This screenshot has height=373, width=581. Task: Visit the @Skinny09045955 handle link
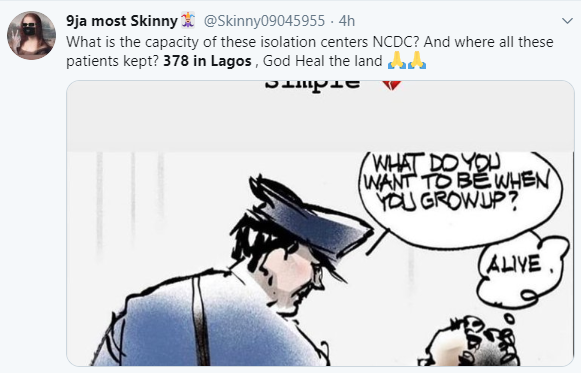click(264, 21)
